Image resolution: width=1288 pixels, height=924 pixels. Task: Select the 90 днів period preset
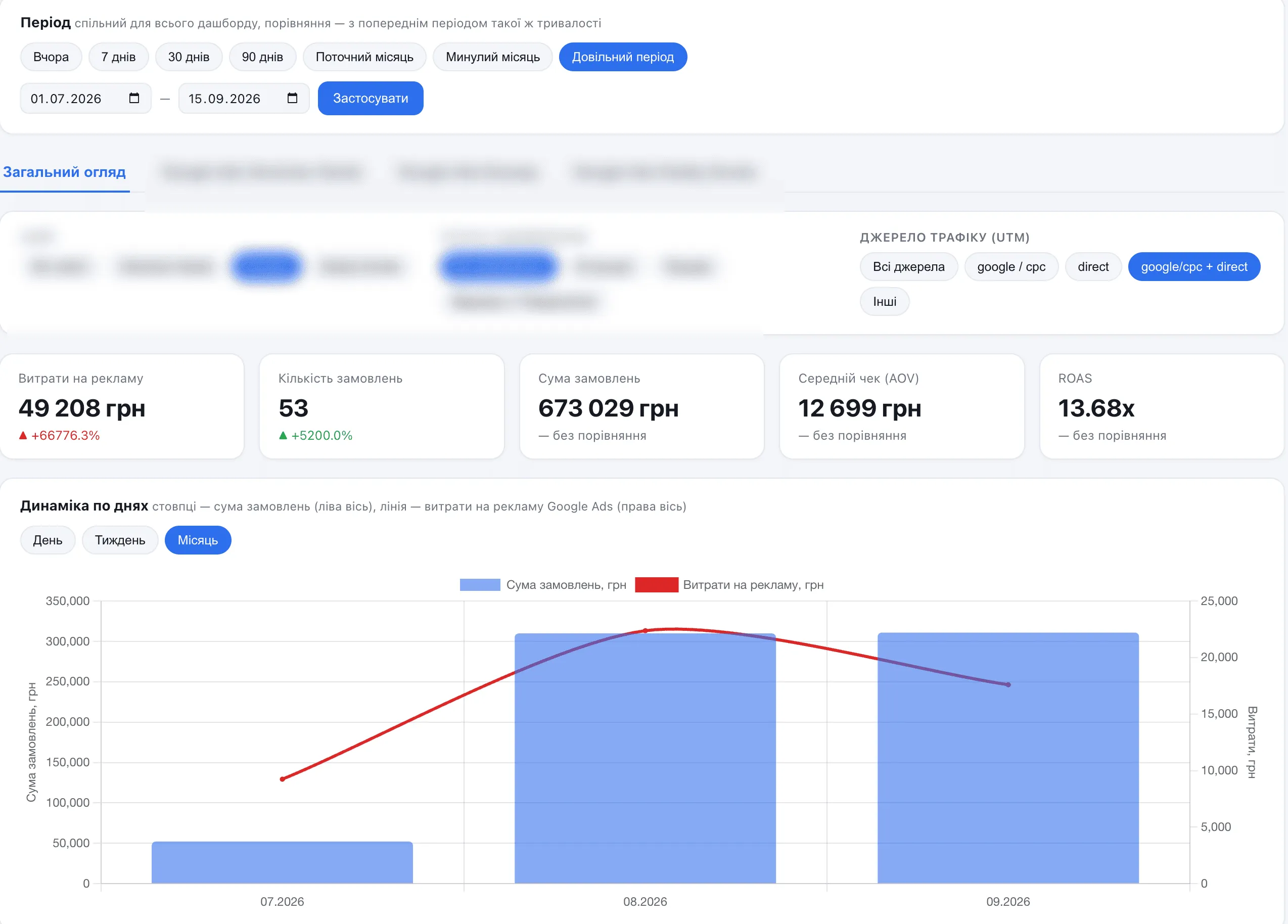262,57
